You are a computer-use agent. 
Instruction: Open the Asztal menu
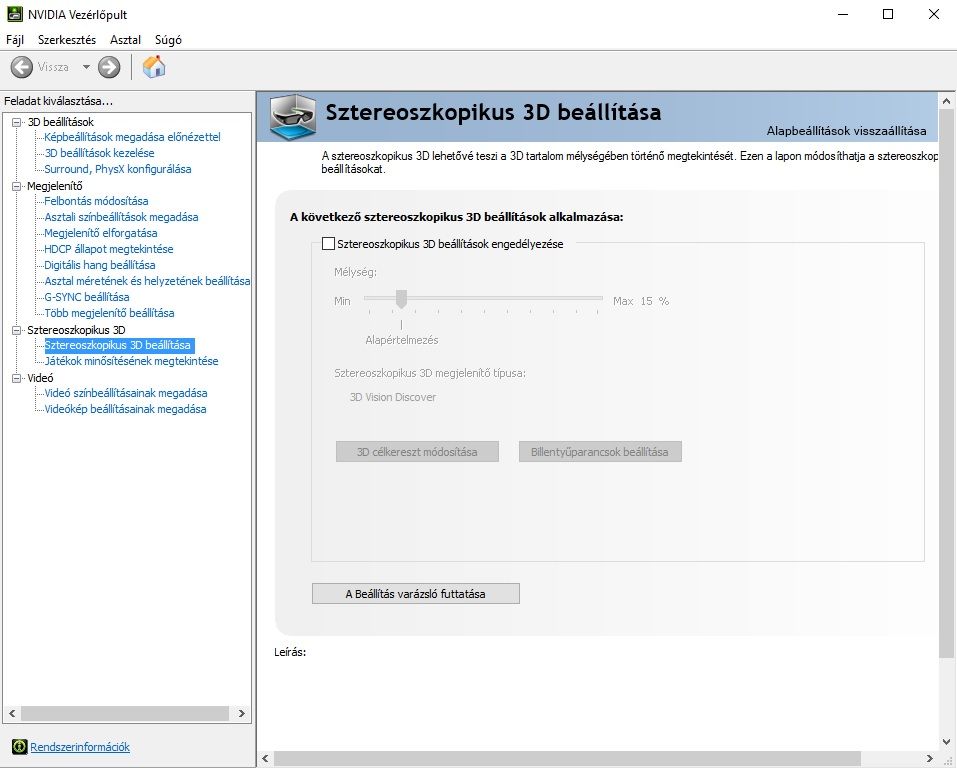point(125,40)
